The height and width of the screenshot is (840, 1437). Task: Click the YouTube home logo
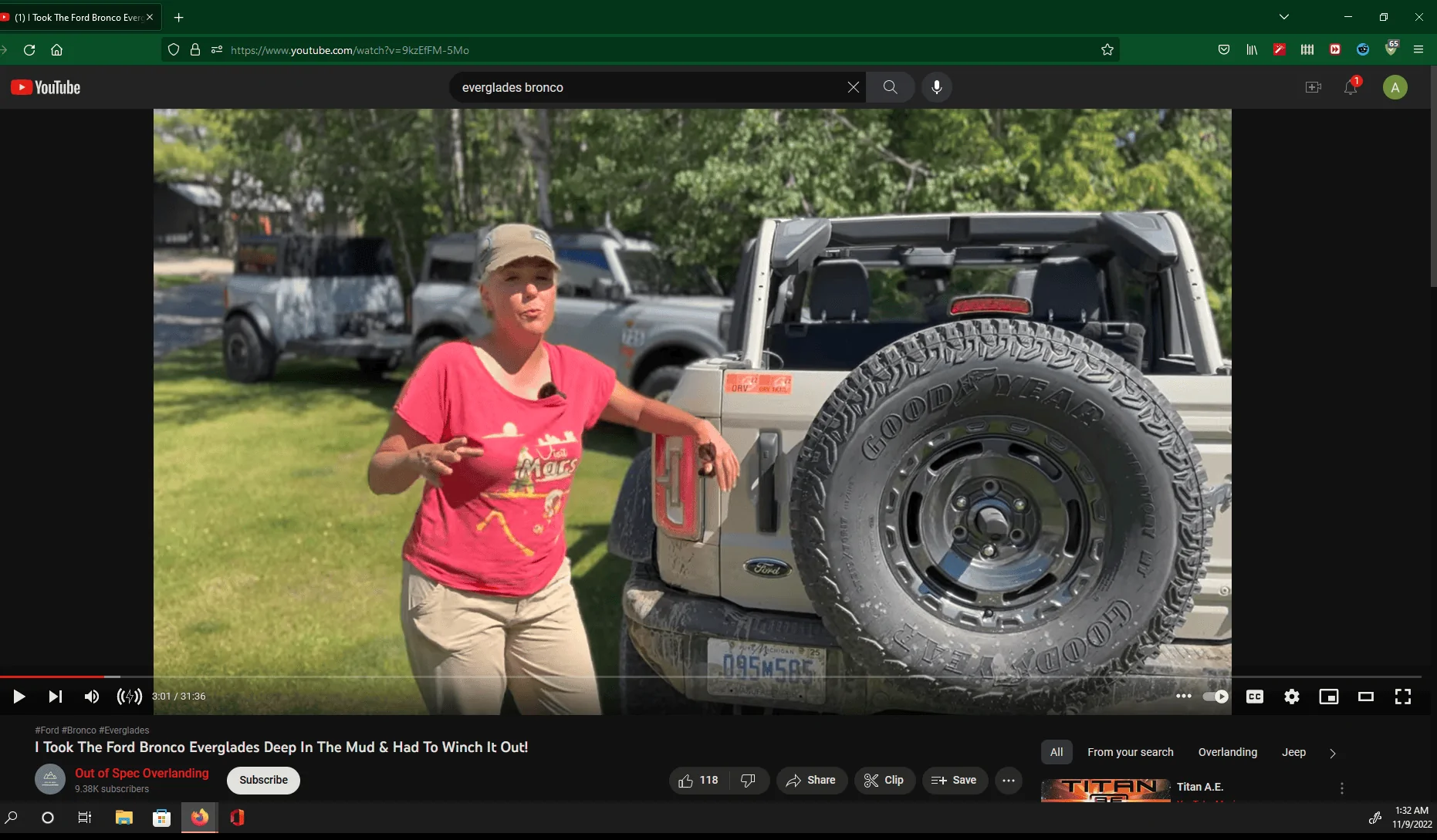coord(46,87)
